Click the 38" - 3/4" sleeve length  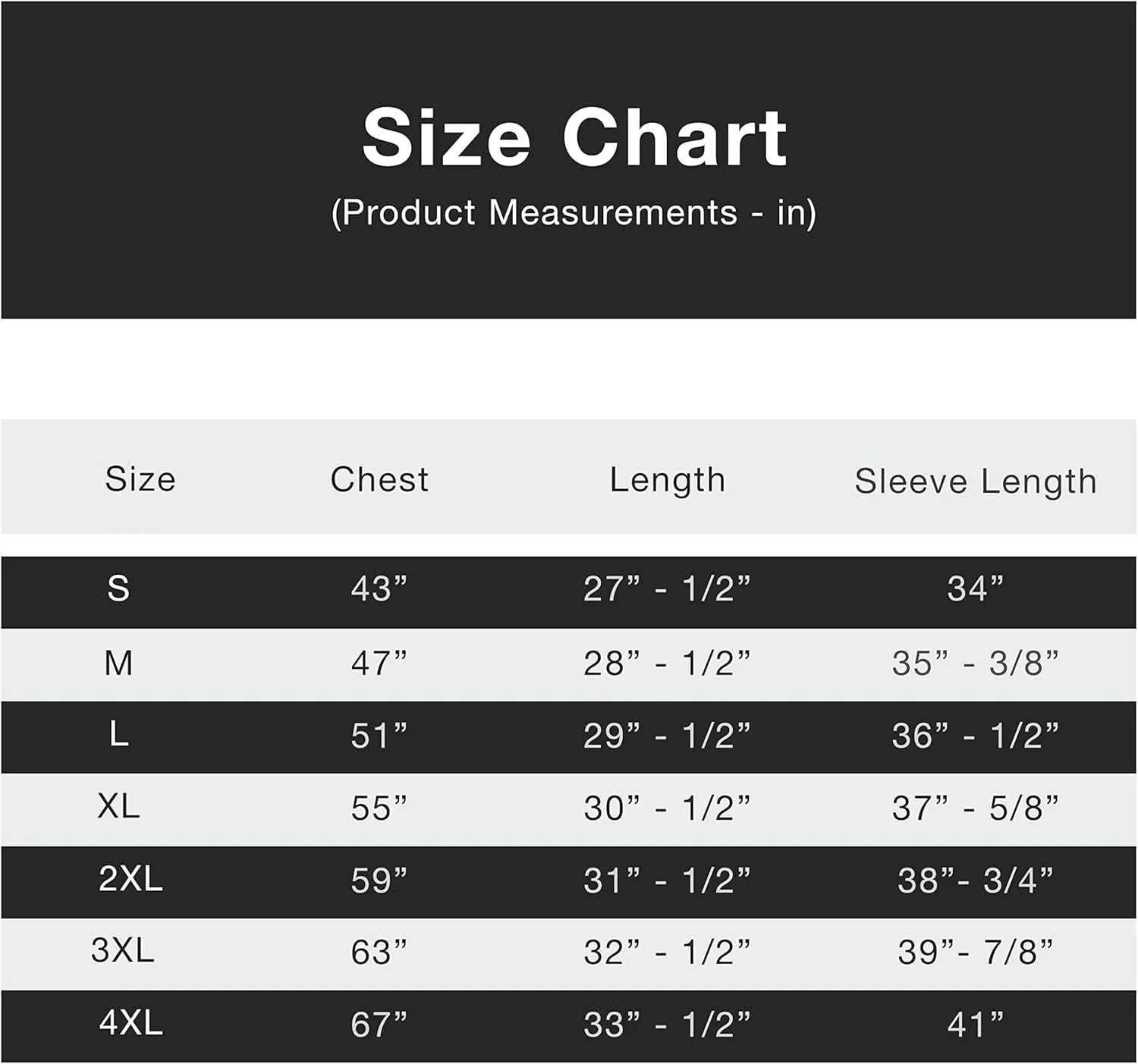point(976,880)
